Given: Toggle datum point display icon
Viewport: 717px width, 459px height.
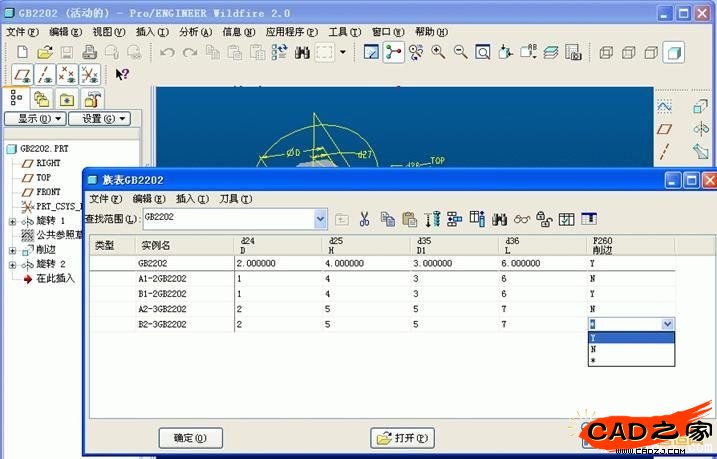Looking at the screenshot, I should [66, 74].
